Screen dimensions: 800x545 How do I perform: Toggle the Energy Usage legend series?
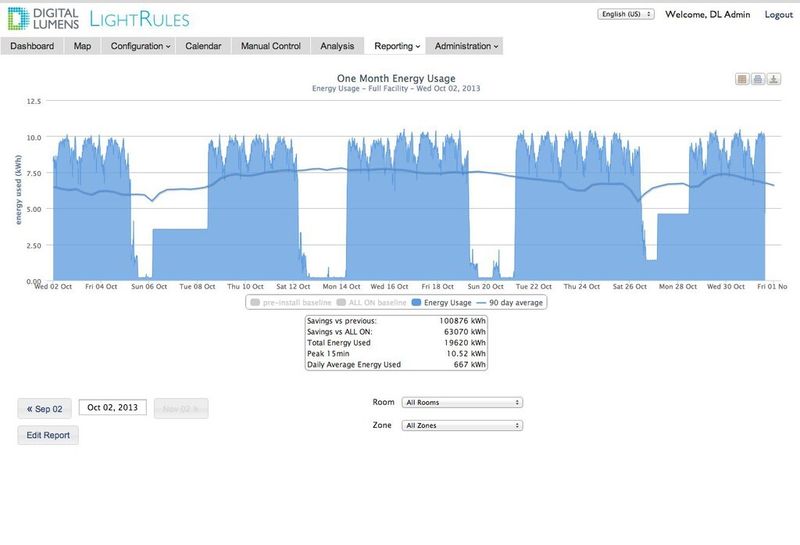click(x=442, y=303)
